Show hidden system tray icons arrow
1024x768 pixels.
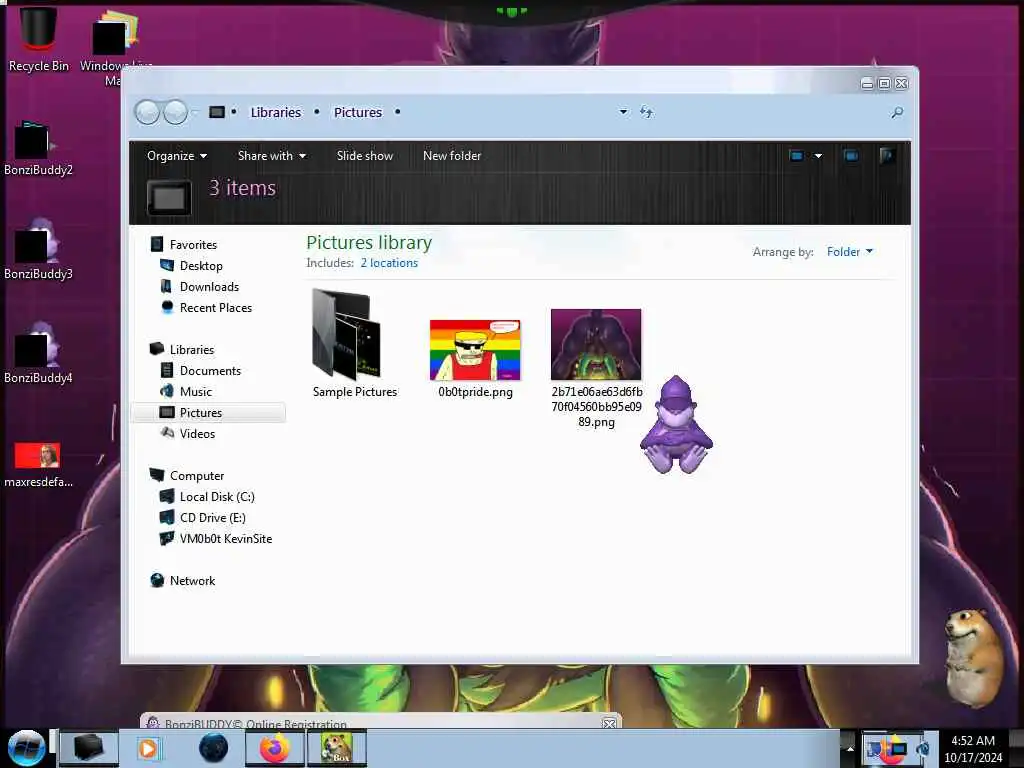[x=850, y=748]
